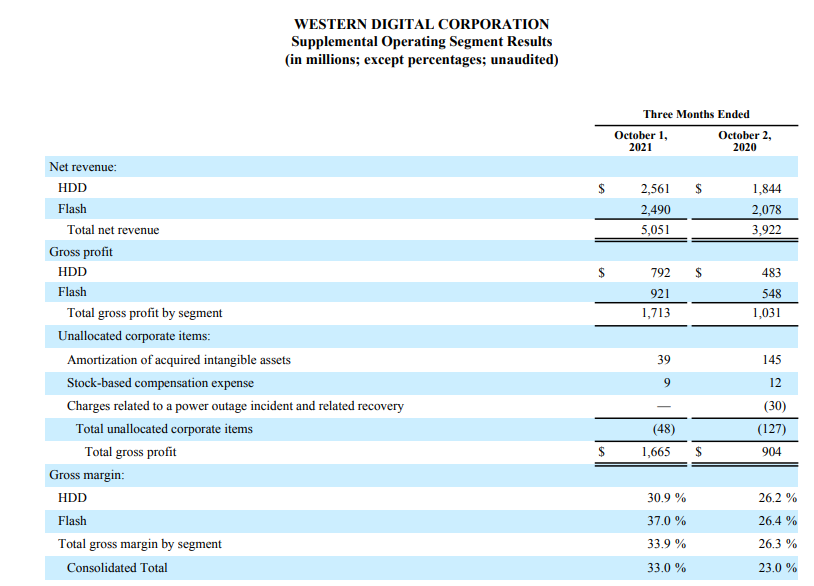814x586 pixels.
Task: Click the "Total gross profit" label
Action: [130, 452]
